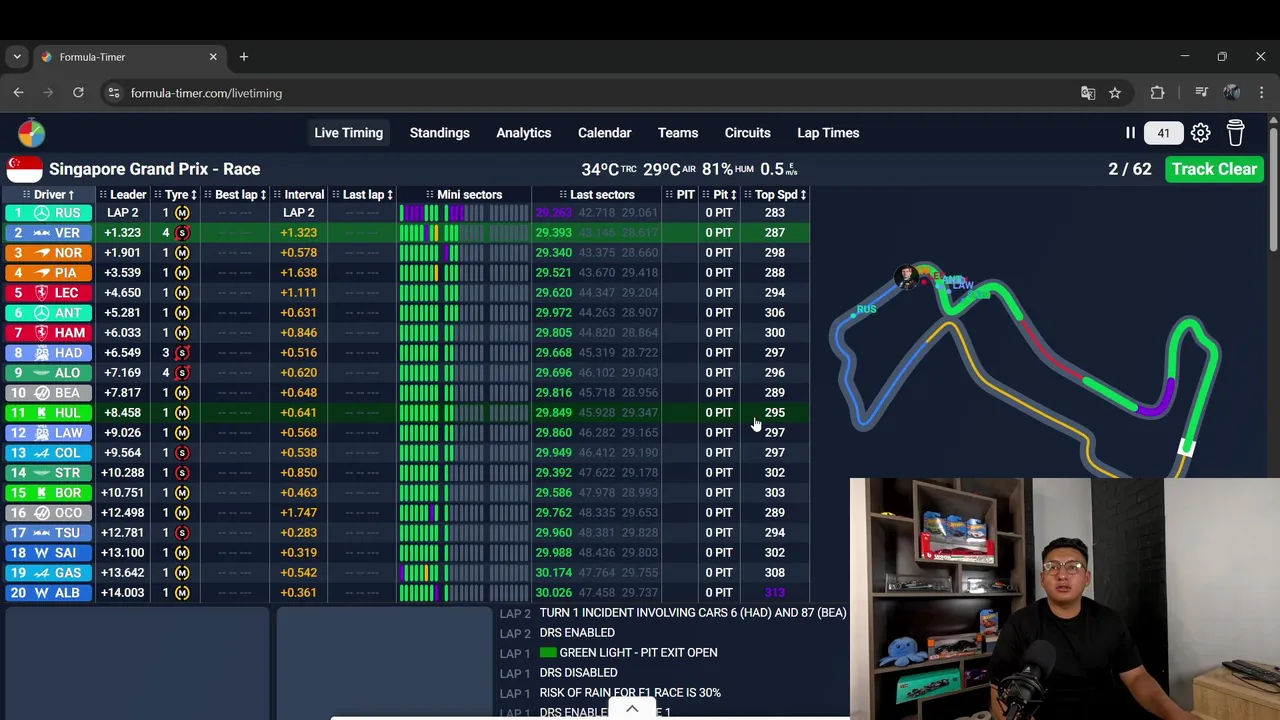The image size is (1280, 720).
Task: Click the Singapore flag icon
Action: (24, 169)
